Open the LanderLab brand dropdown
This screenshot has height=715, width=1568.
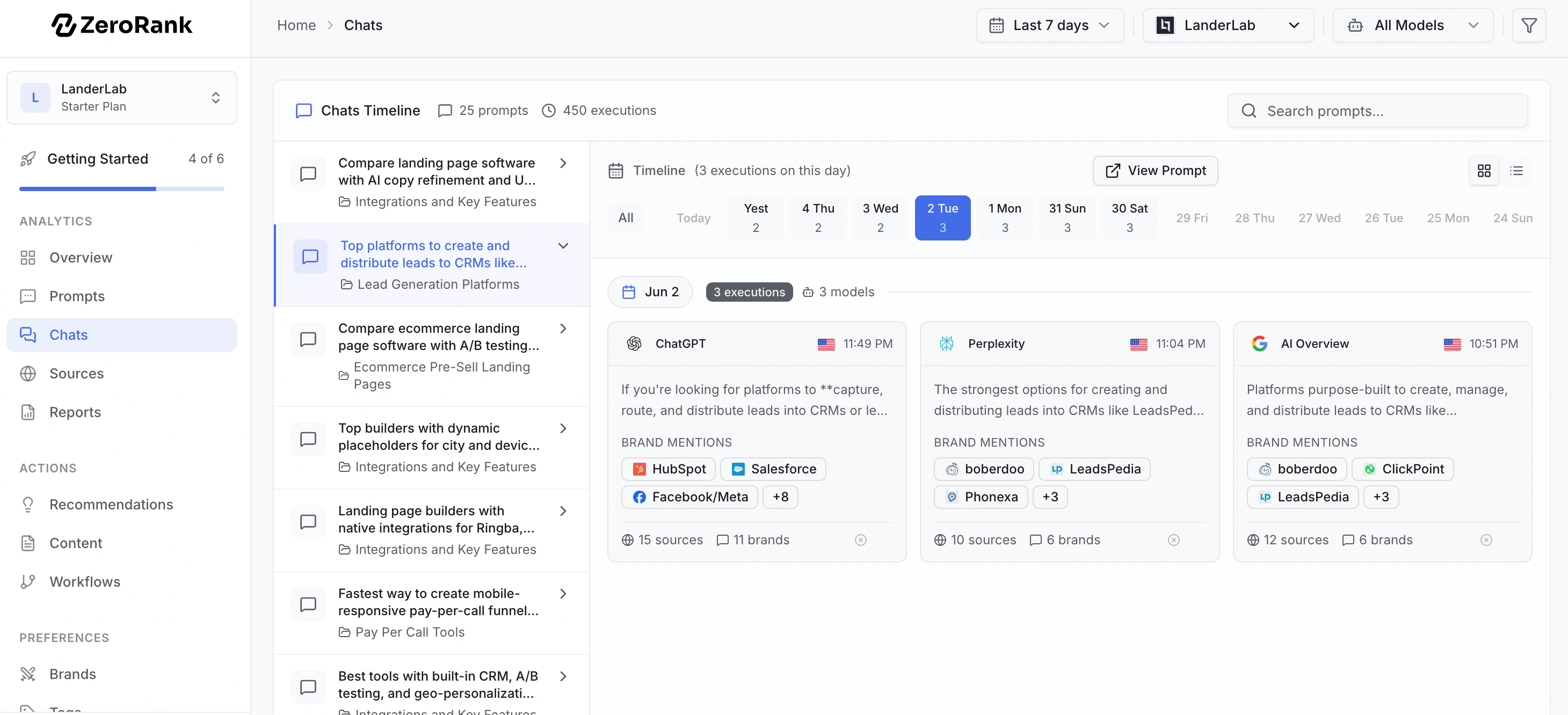click(1228, 25)
